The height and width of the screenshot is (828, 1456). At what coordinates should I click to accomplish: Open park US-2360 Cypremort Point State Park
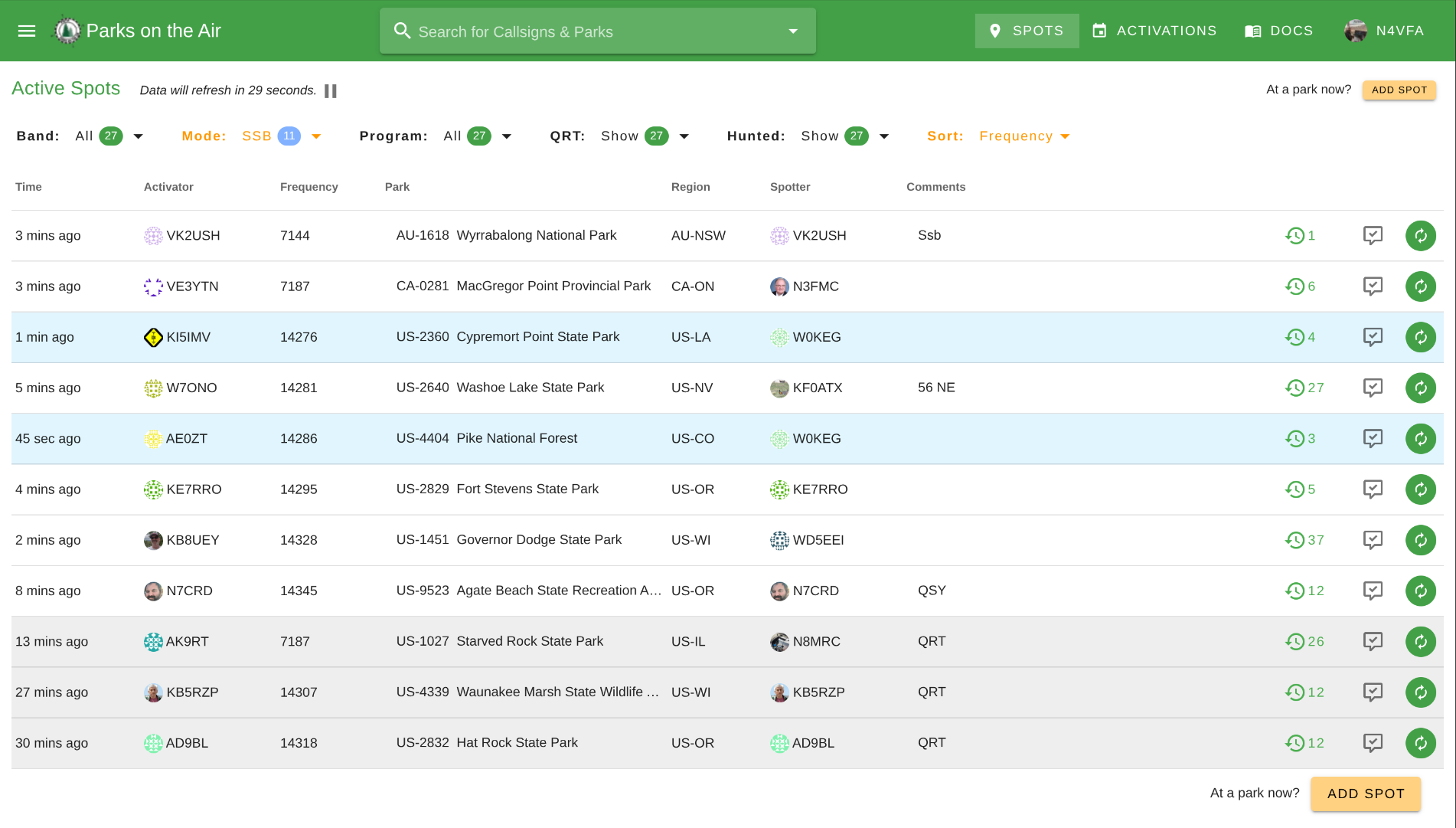point(508,336)
